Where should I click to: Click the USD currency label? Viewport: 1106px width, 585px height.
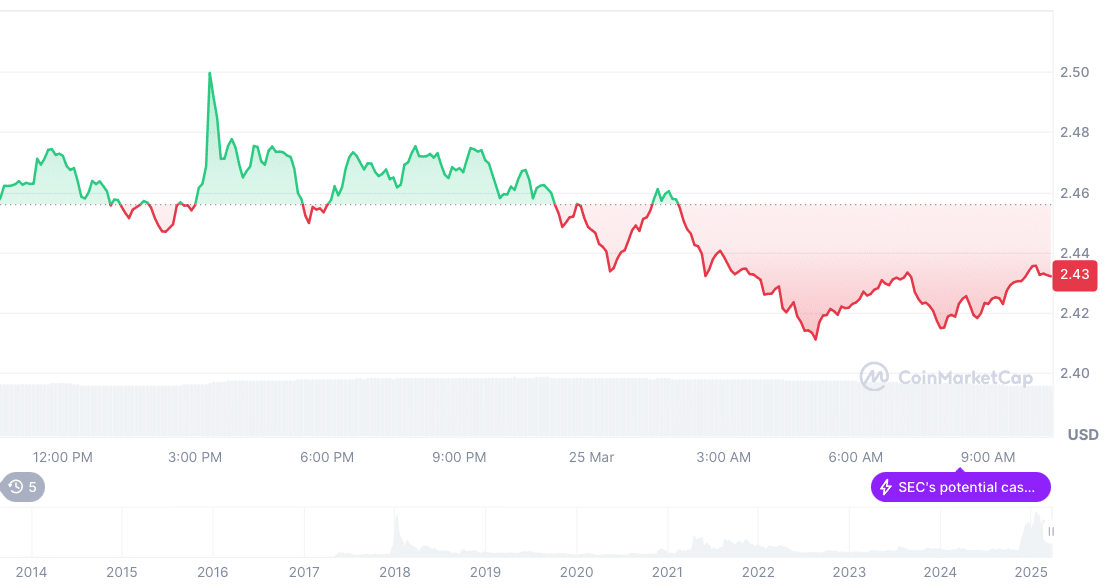click(x=1082, y=435)
